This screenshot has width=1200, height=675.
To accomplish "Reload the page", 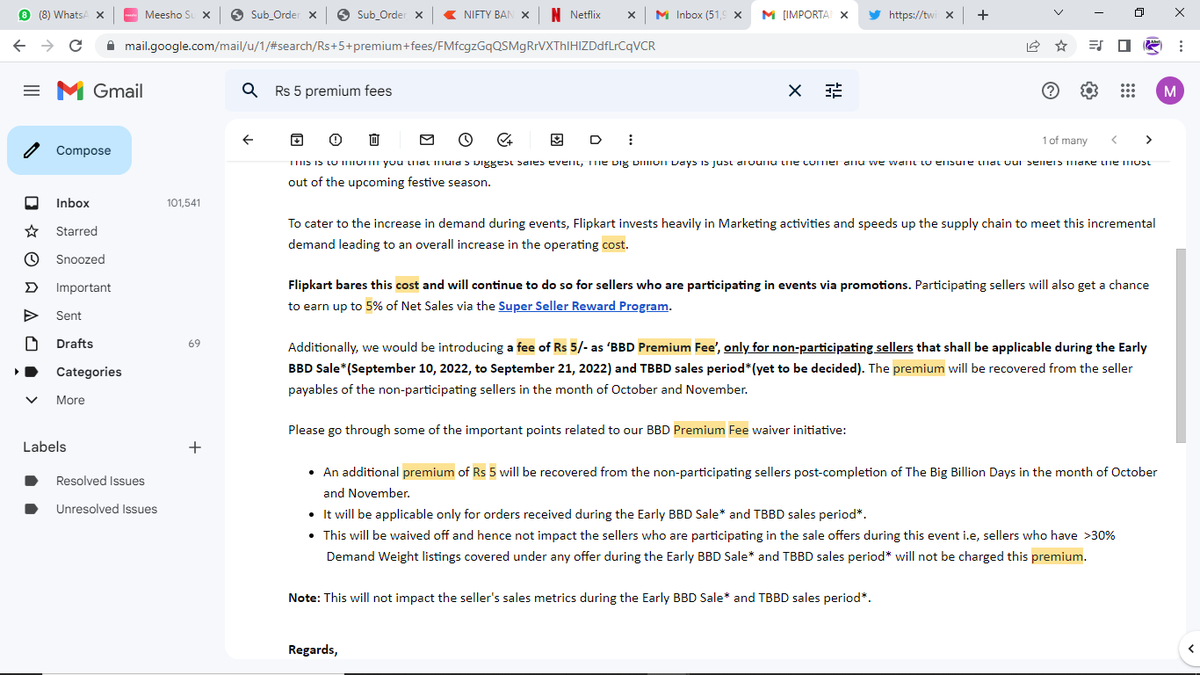I will pyautogui.click(x=76, y=46).
